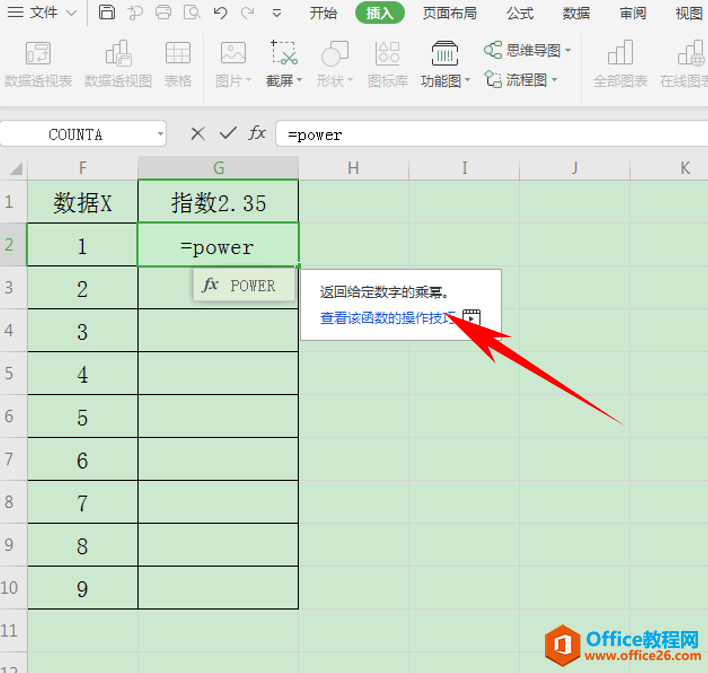Switch to the 页面布局 tab

pyautogui.click(x=449, y=13)
